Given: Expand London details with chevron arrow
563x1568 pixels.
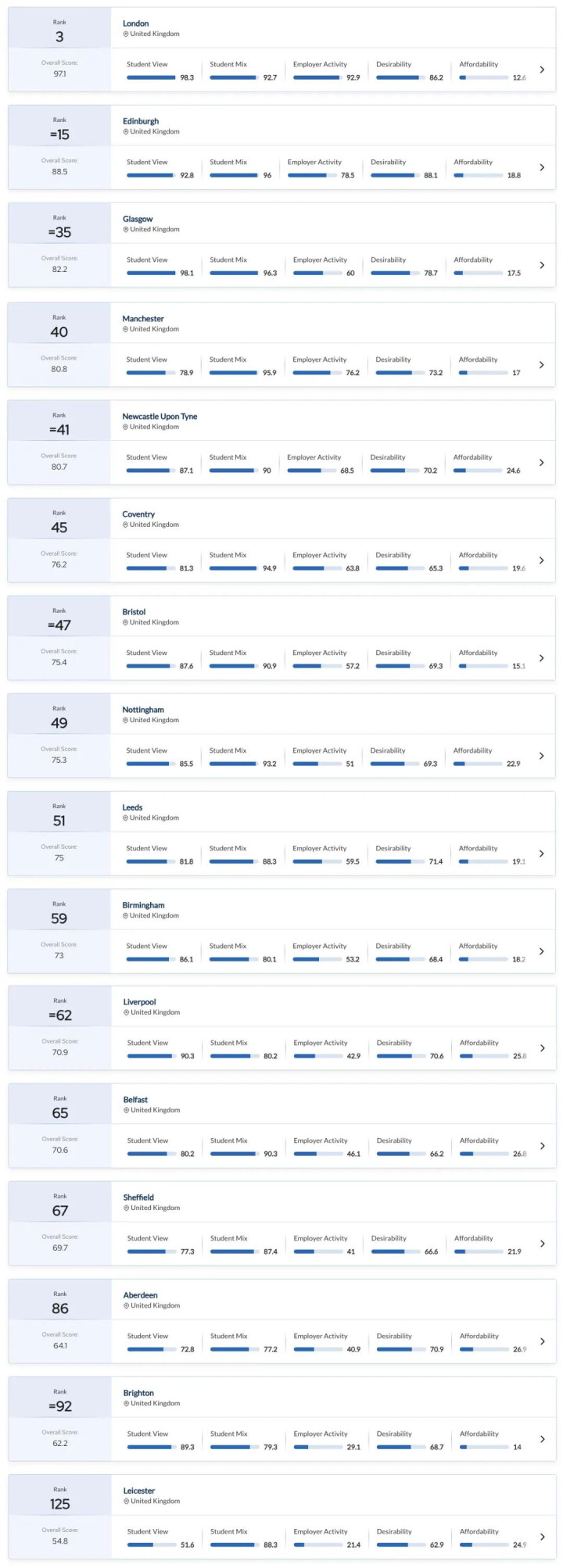Looking at the screenshot, I should (542, 70).
